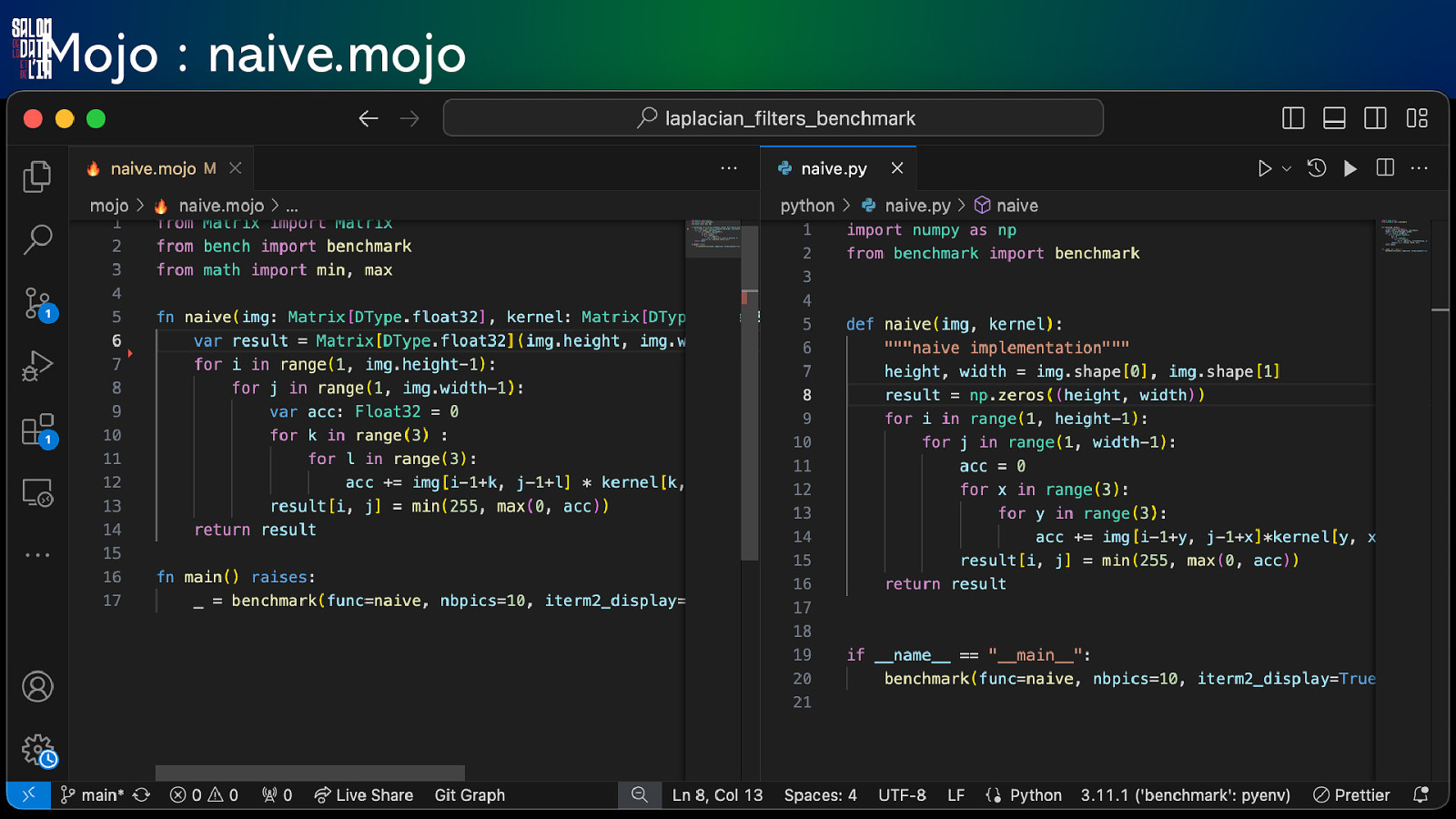Screen dimensions: 1456x819
Task: Open the remote window indicator
Action: pos(29,794)
